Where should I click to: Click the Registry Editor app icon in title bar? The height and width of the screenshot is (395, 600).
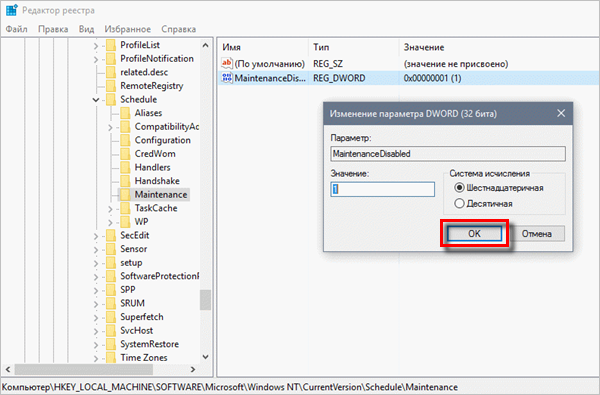click(x=11, y=10)
